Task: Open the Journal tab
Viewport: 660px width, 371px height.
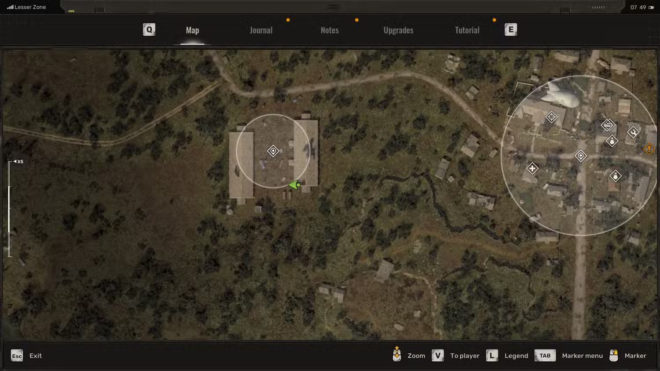Action: (x=261, y=30)
